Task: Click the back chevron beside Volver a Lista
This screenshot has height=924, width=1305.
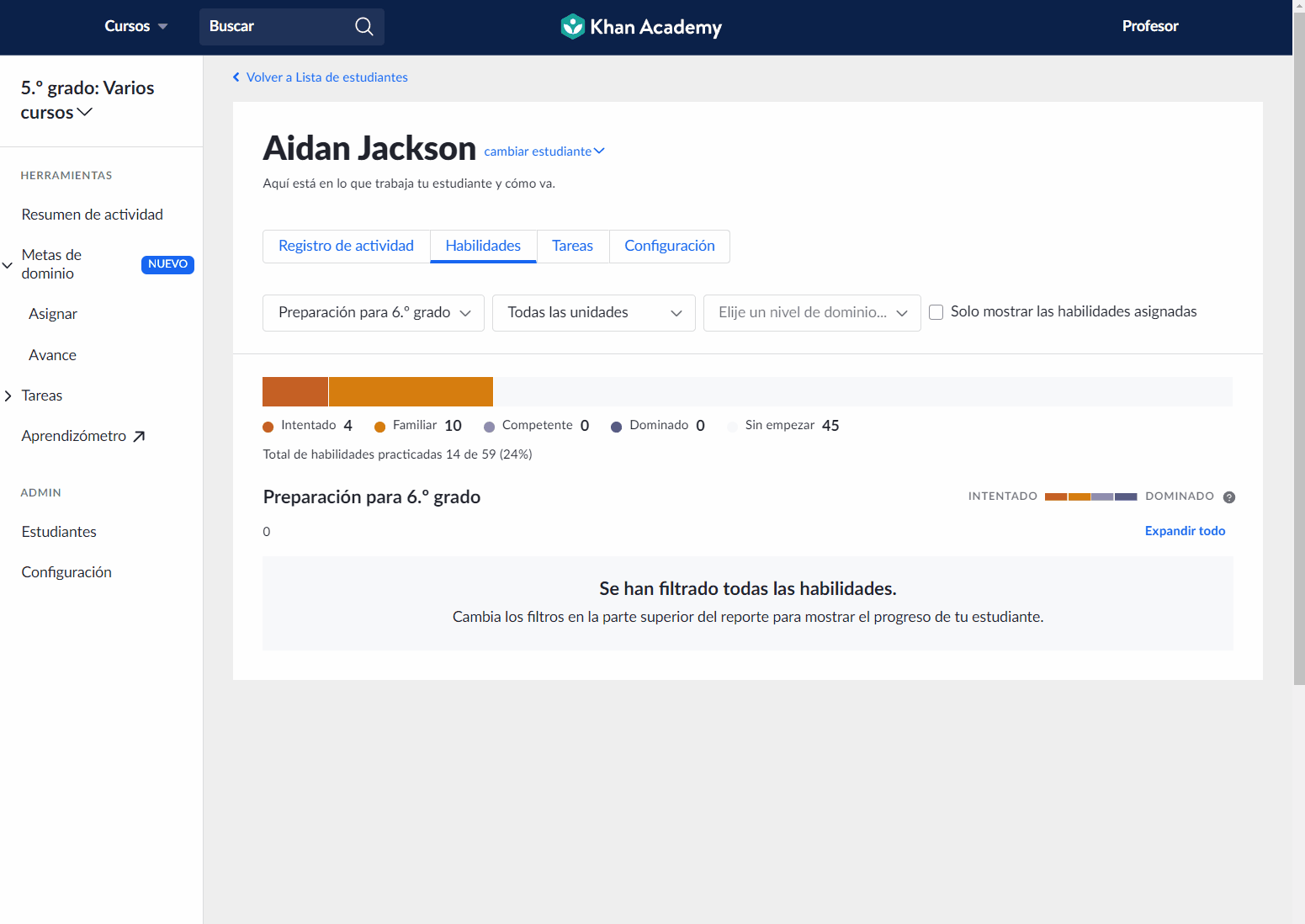Action: click(236, 77)
